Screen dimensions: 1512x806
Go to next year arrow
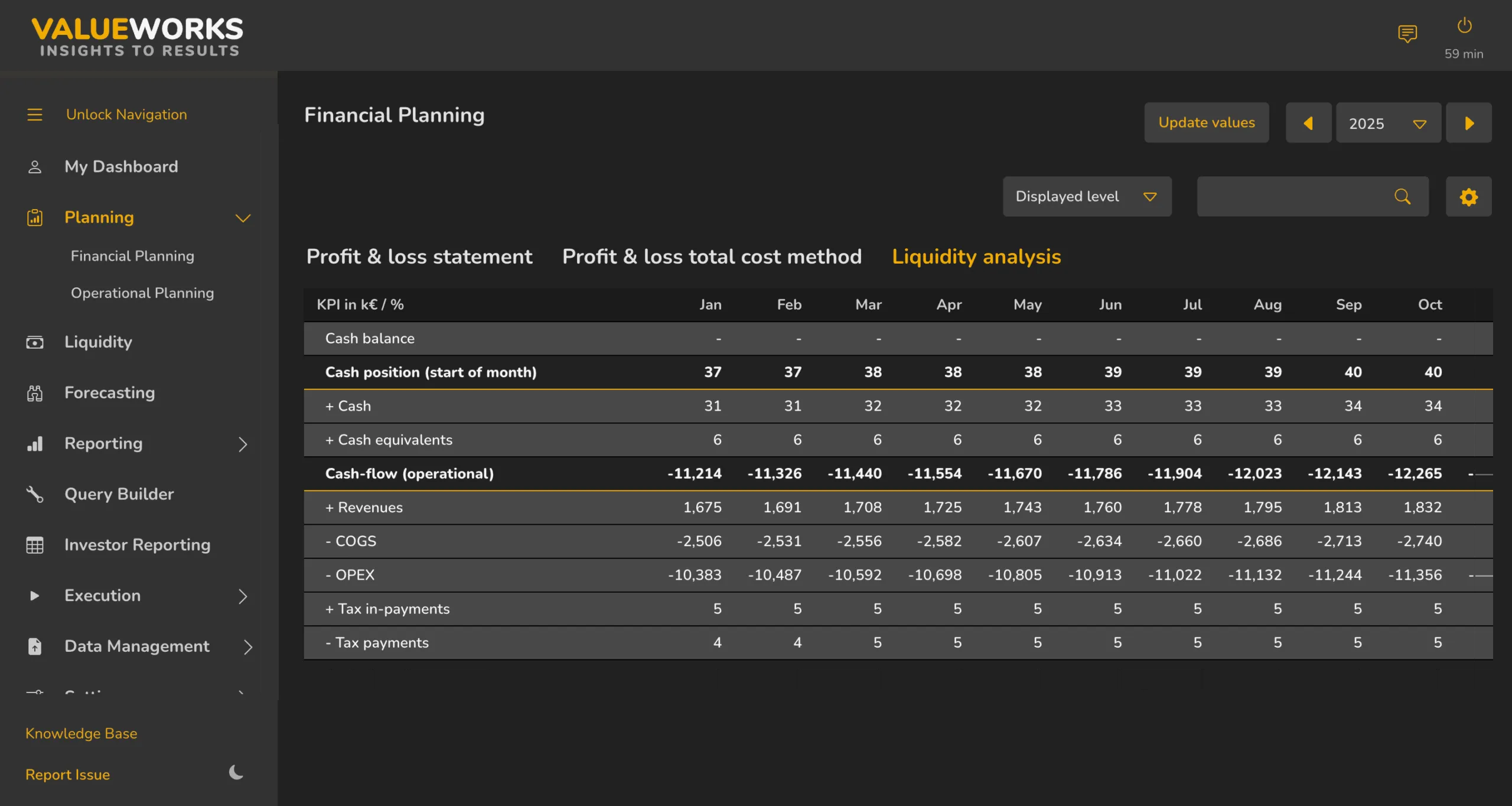(x=1469, y=123)
